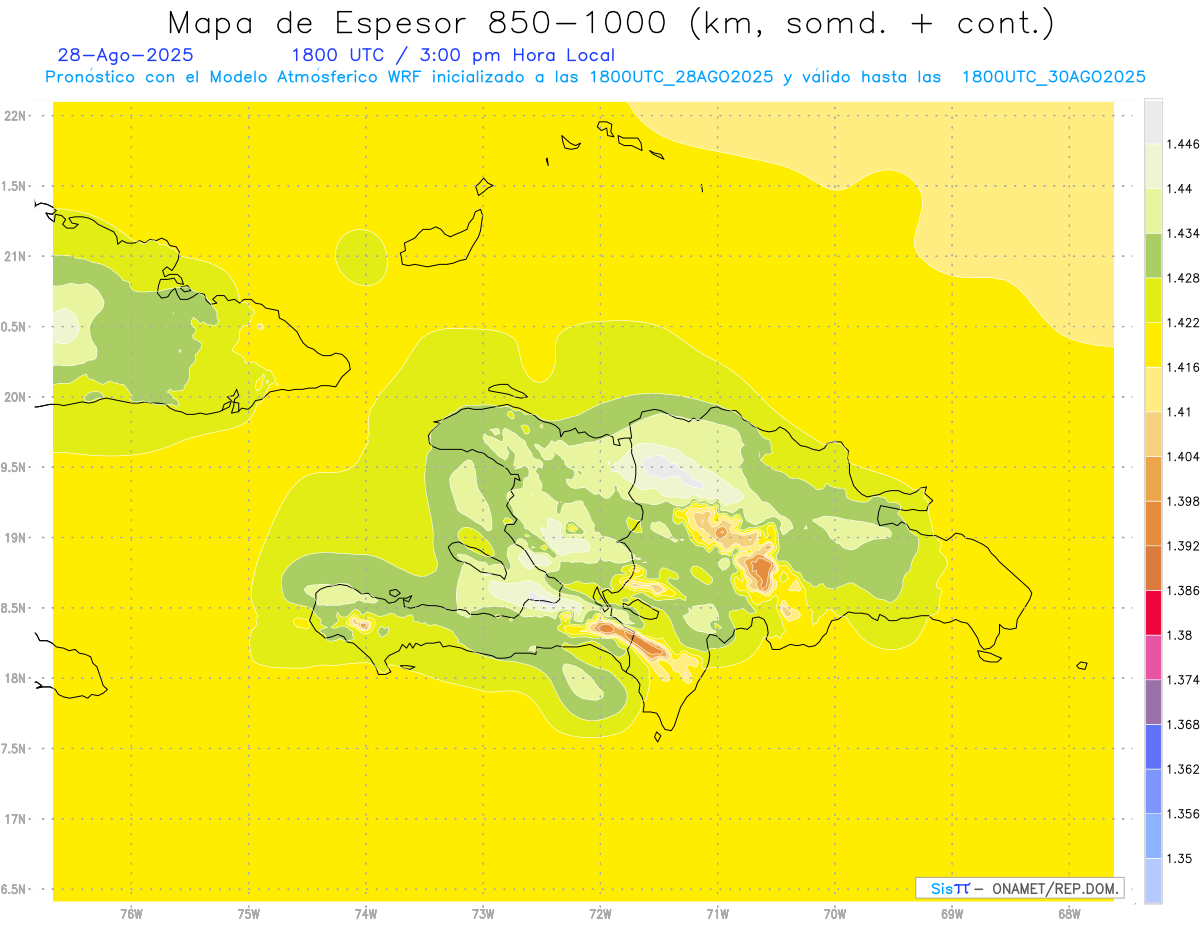Click the 74W longitude axis label
This screenshot has height=927, width=1200.
tap(366, 914)
